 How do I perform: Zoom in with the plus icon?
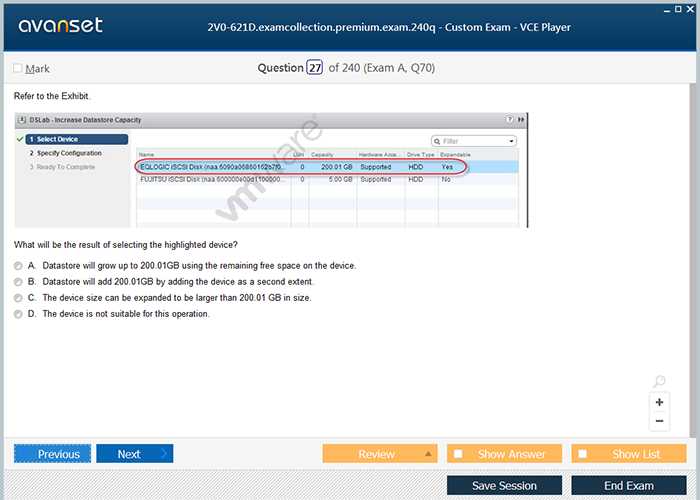click(x=659, y=402)
